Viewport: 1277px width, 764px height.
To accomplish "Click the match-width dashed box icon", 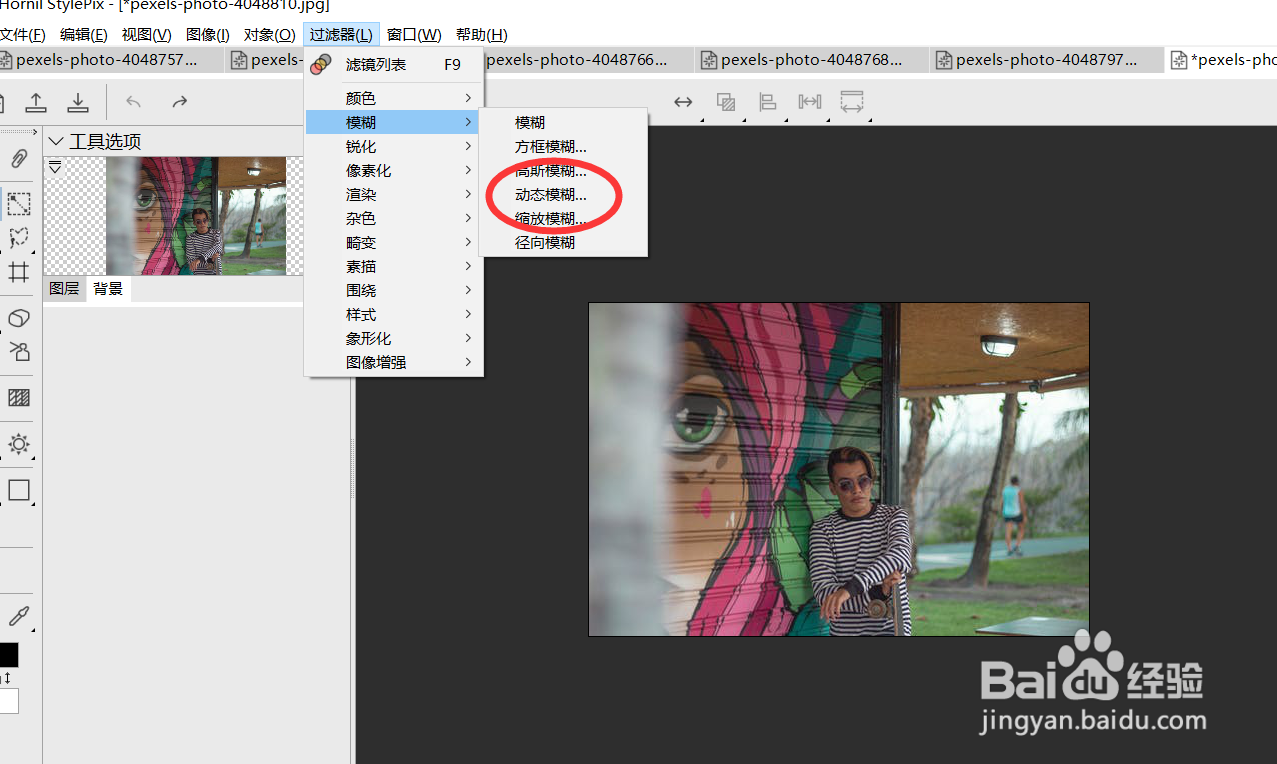I will (x=852, y=102).
